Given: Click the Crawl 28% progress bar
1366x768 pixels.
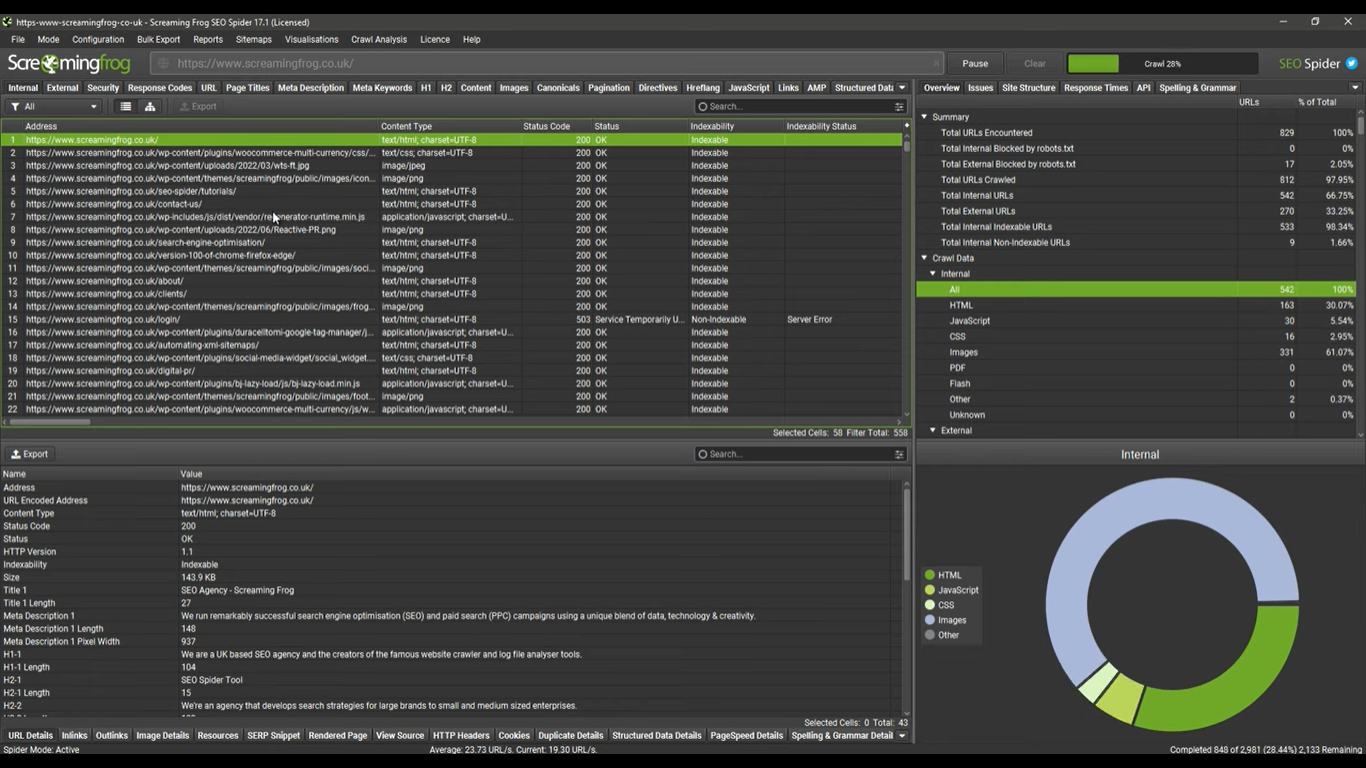Looking at the screenshot, I should [1162, 63].
